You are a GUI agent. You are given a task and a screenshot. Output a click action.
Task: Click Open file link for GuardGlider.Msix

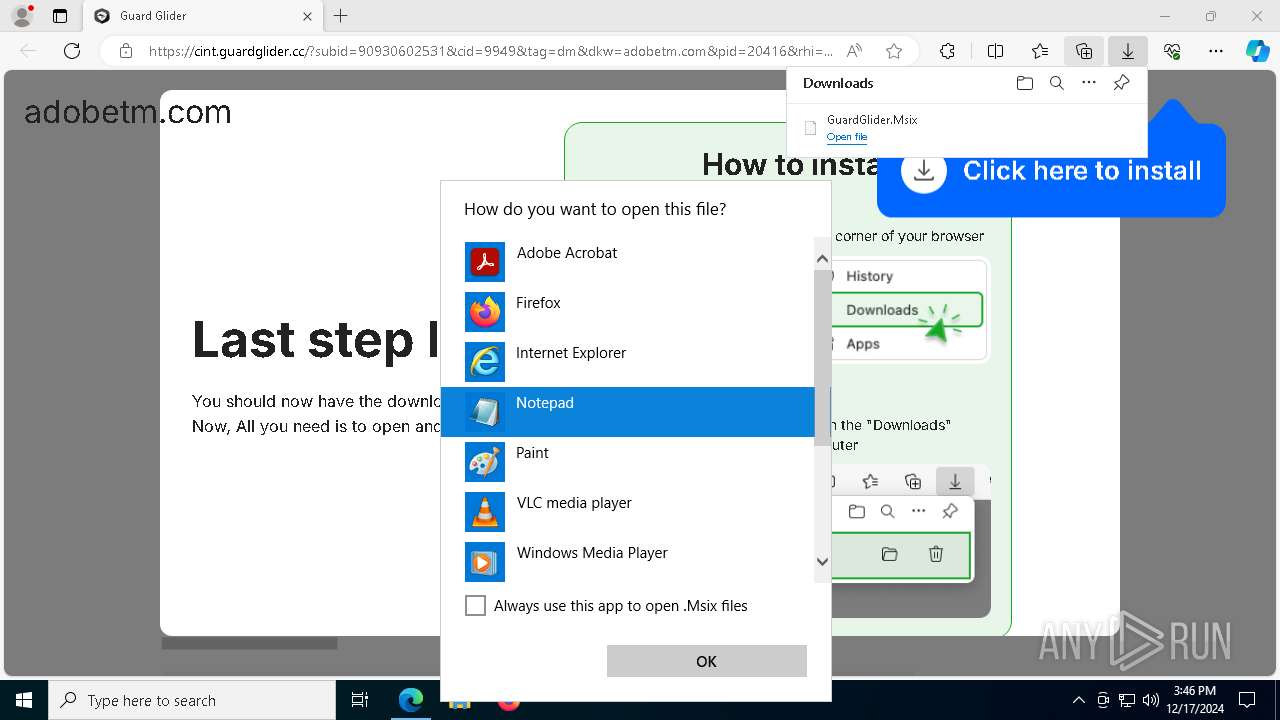847,137
